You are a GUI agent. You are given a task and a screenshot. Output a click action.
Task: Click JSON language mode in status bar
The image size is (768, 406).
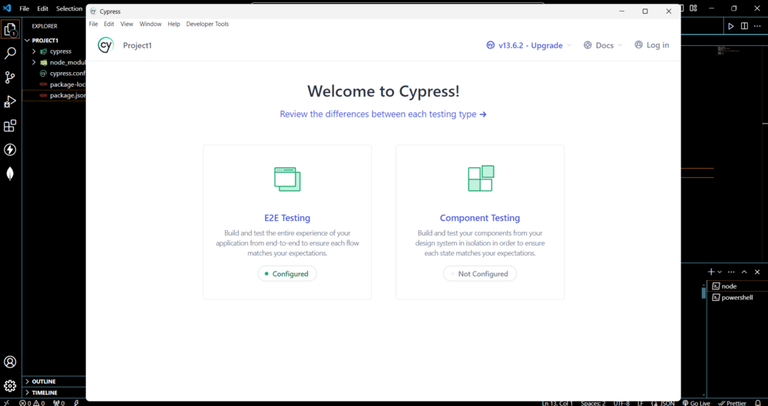point(666,403)
